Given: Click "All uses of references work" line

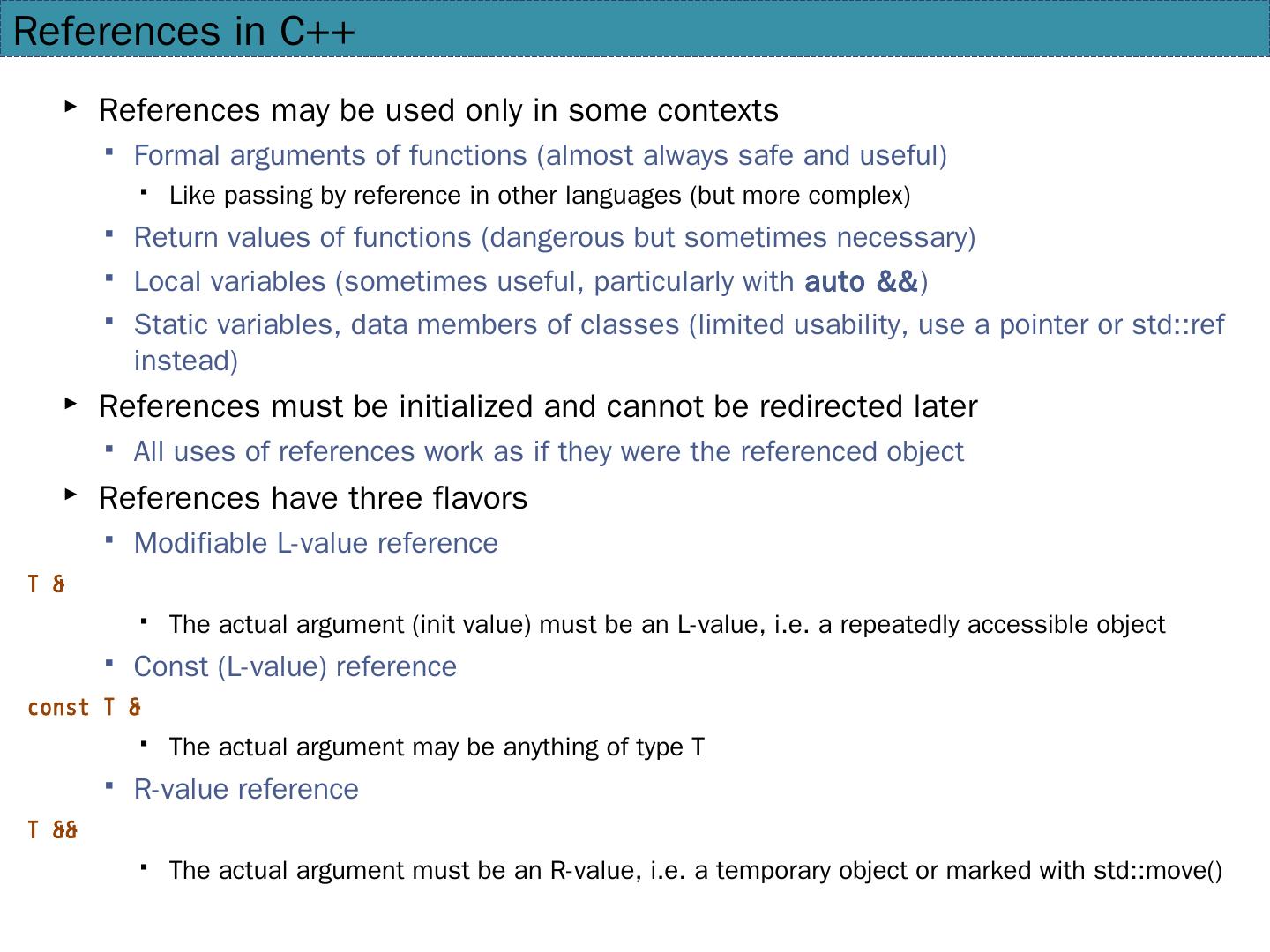Looking at the screenshot, I should click(x=549, y=452).
